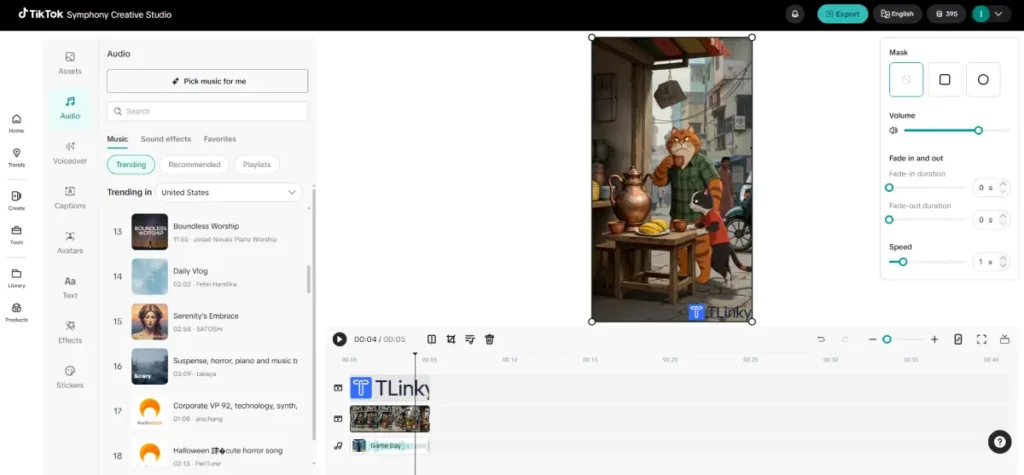Image resolution: width=1024 pixels, height=475 pixels.
Task: Select the Playlists filter chip
Action: (257, 165)
